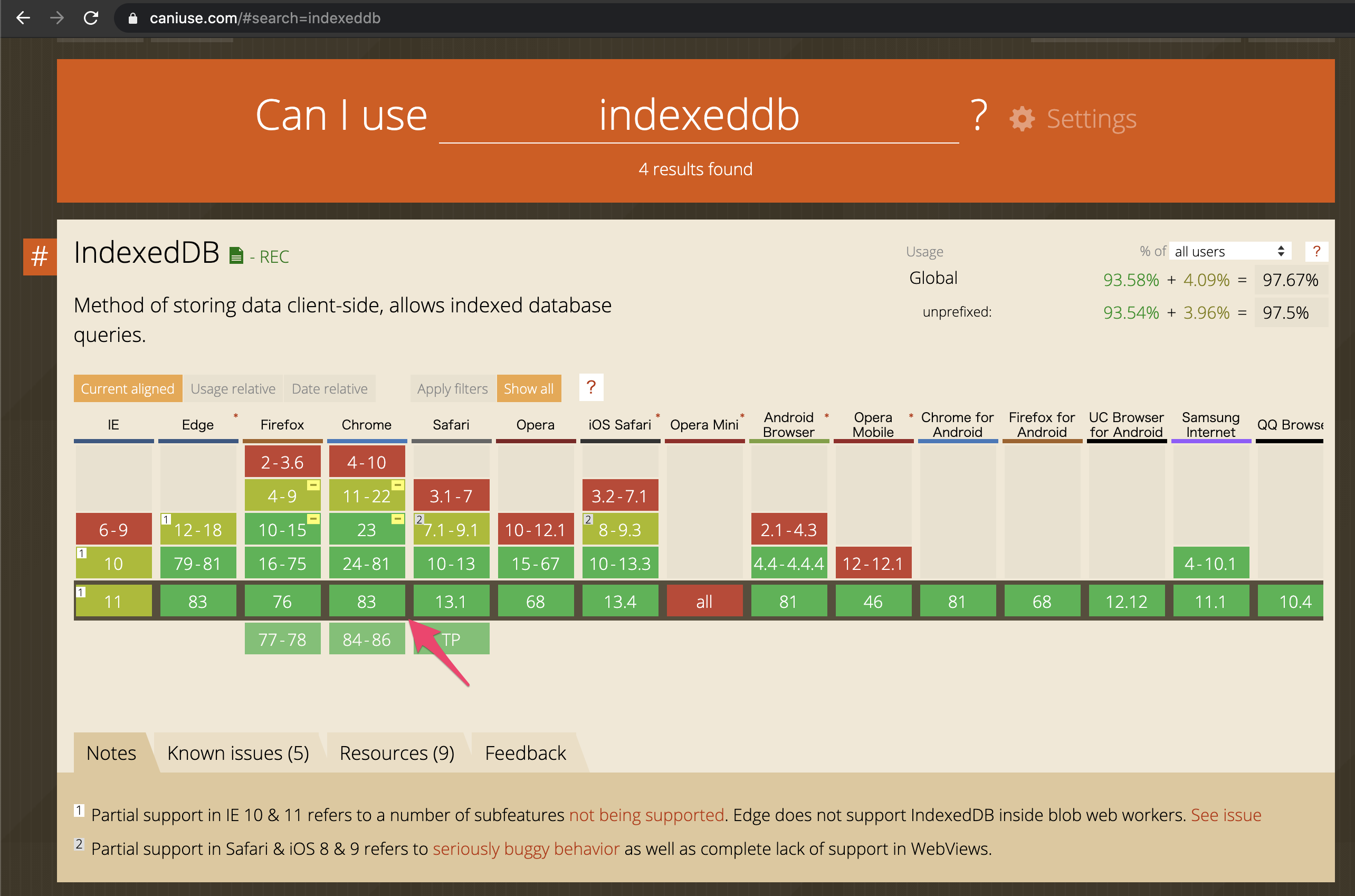Click the indexeddb search field
The height and width of the screenshot is (896, 1355).
click(698, 116)
